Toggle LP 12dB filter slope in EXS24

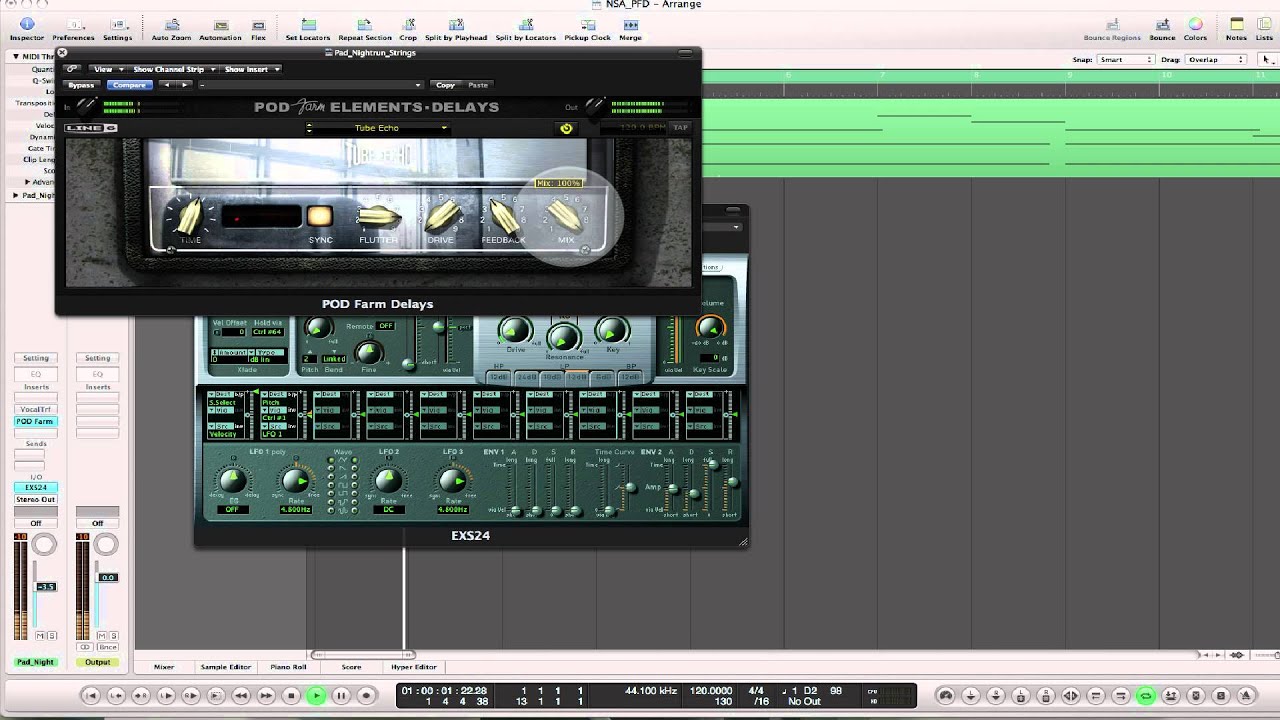coord(577,377)
